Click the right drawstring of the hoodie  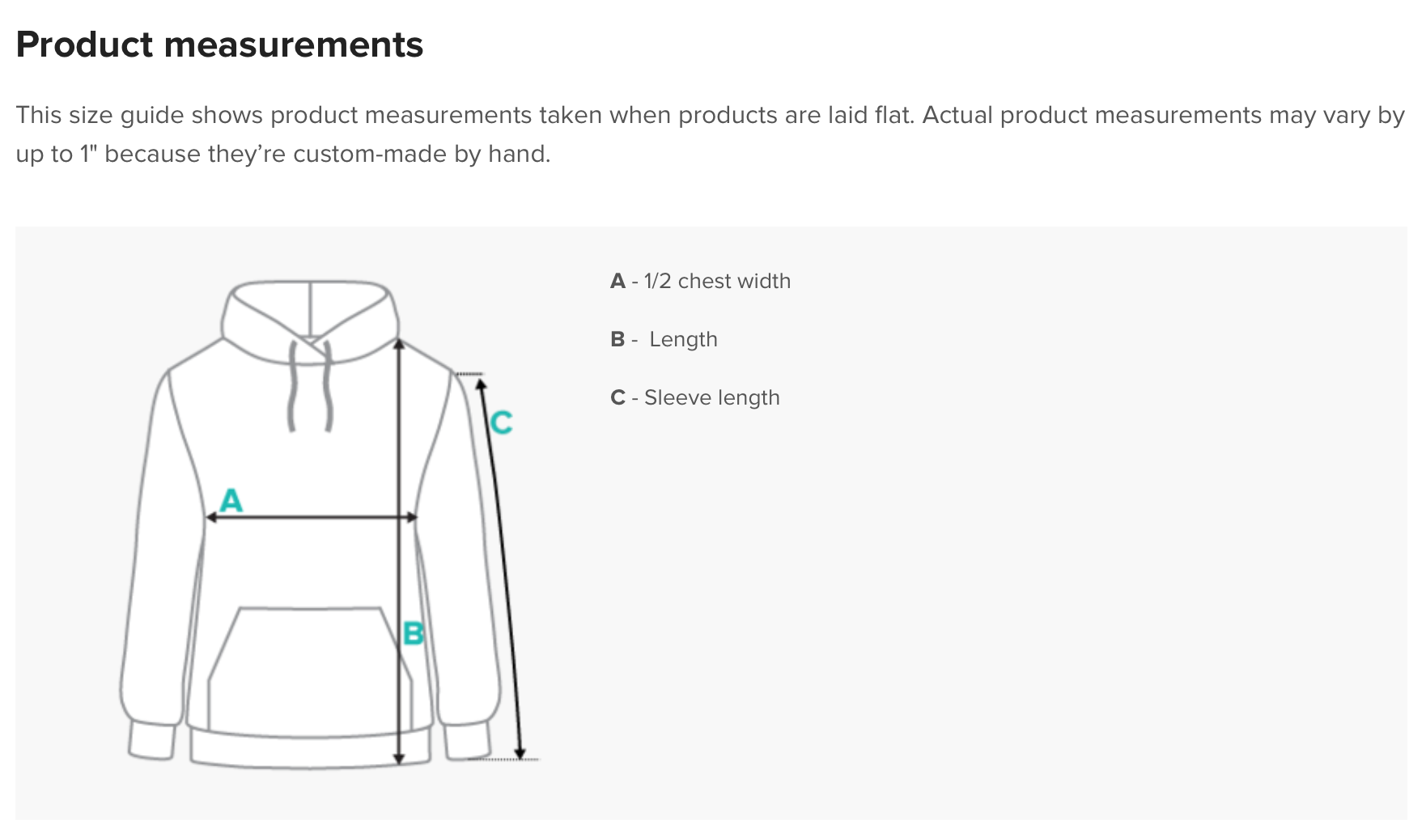(329, 387)
